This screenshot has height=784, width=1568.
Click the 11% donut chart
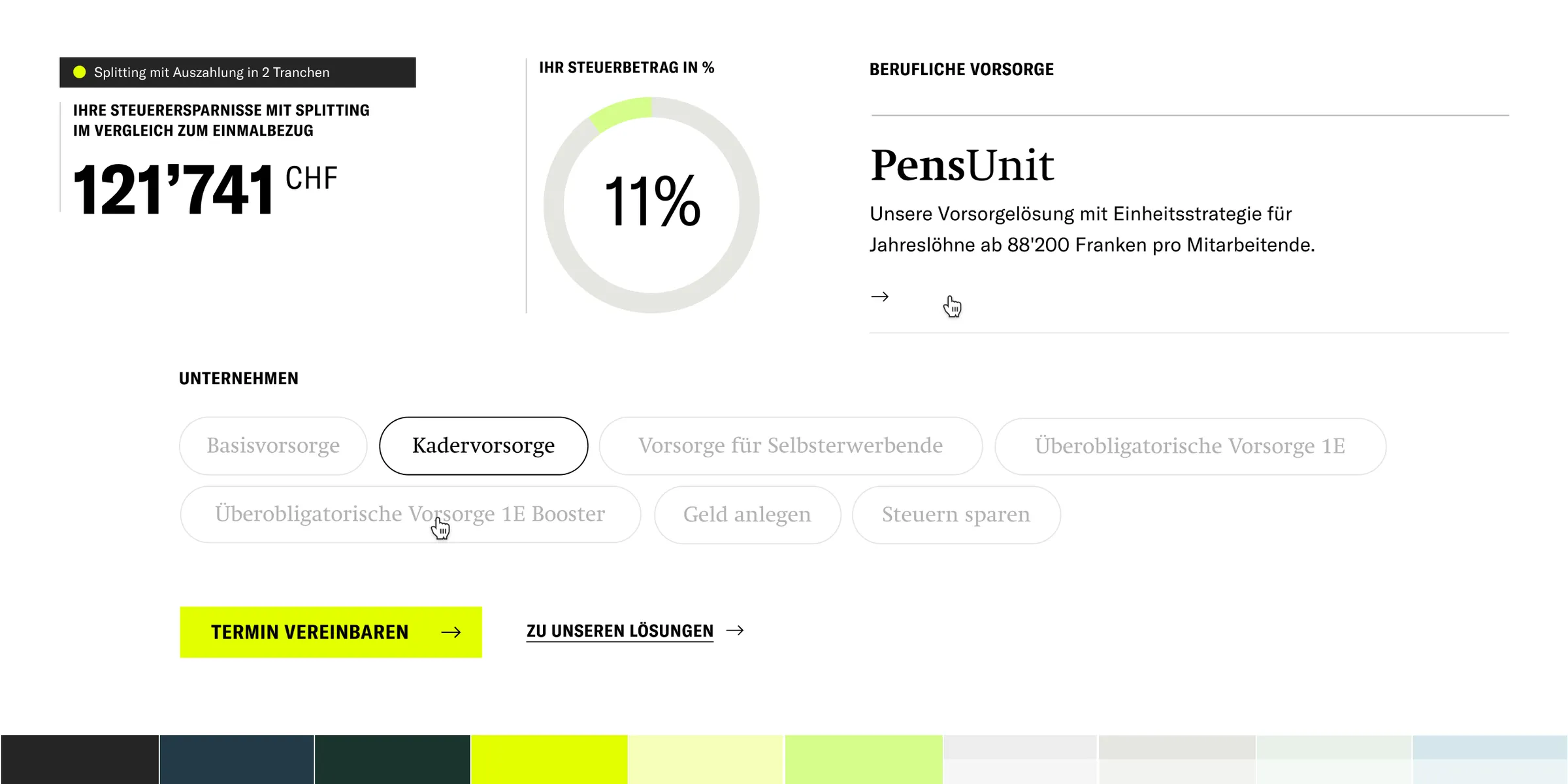point(651,204)
